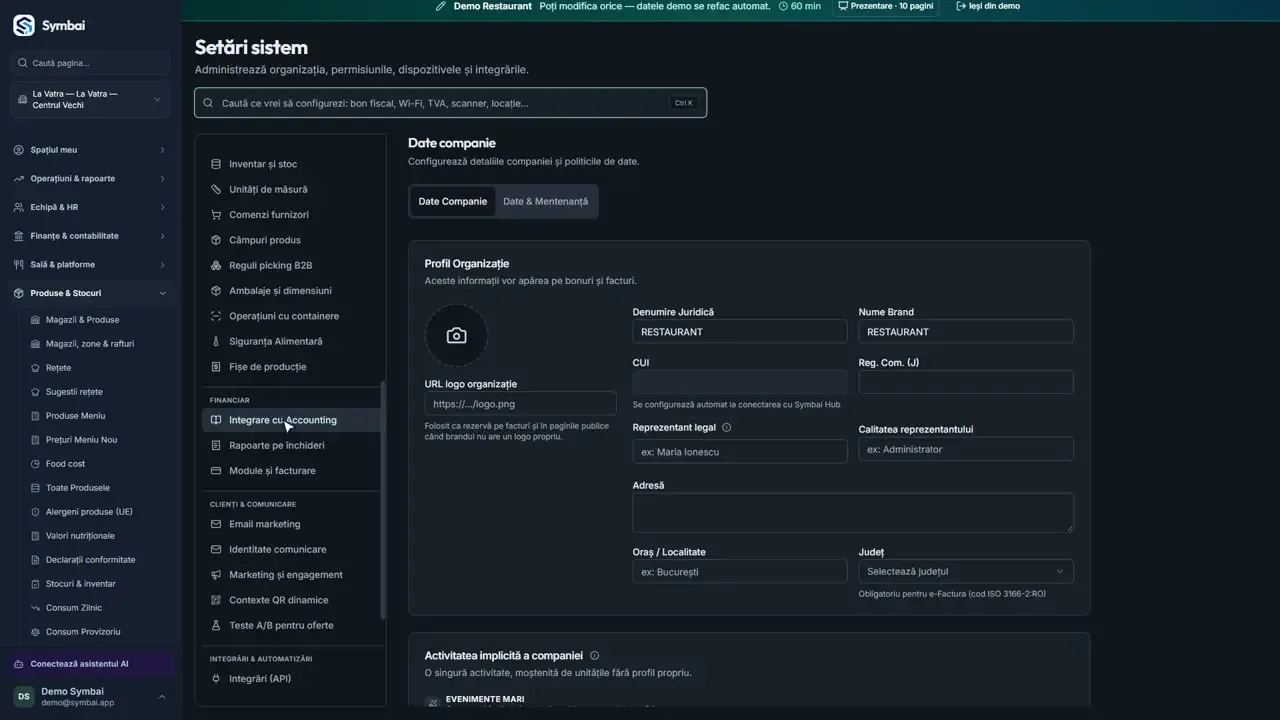This screenshot has height=720, width=1280.
Task: Click the camera icon to upload logo
Action: click(456, 336)
